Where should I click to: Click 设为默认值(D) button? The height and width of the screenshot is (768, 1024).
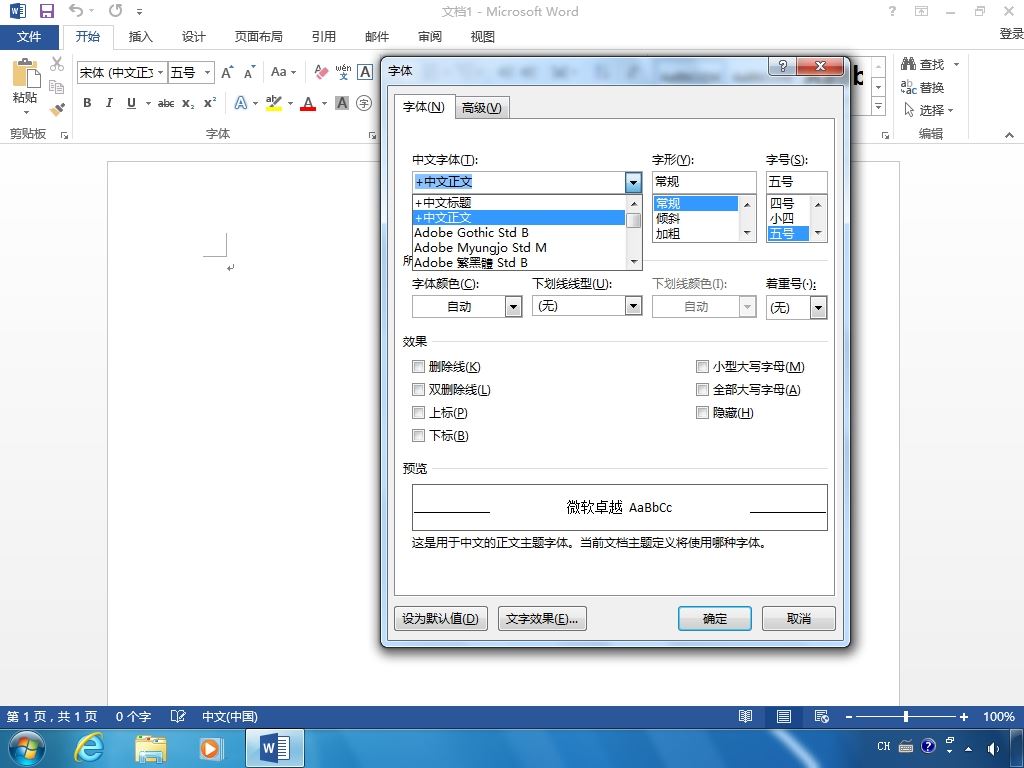pyautogui.click(x=441, y=618)
